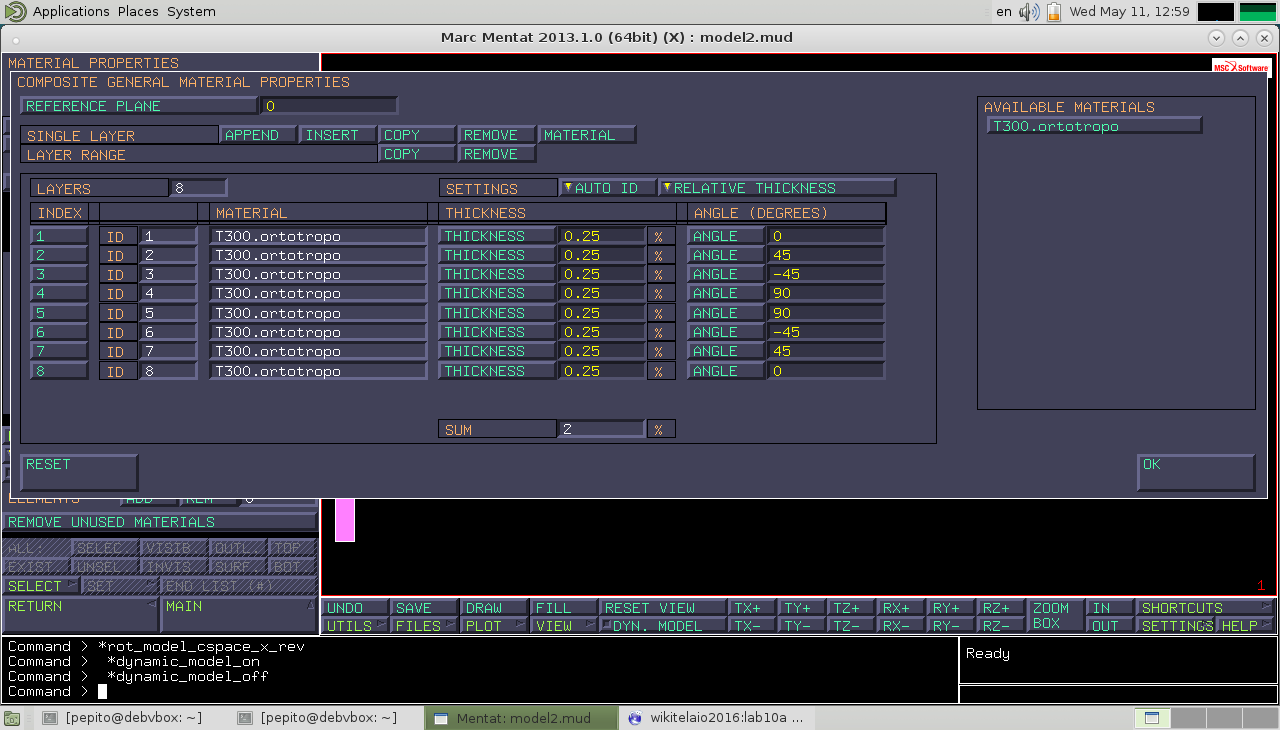Viewport: 1280px width, 730px height.
Task: Open the Places menu
Action: tap(137, 12)
